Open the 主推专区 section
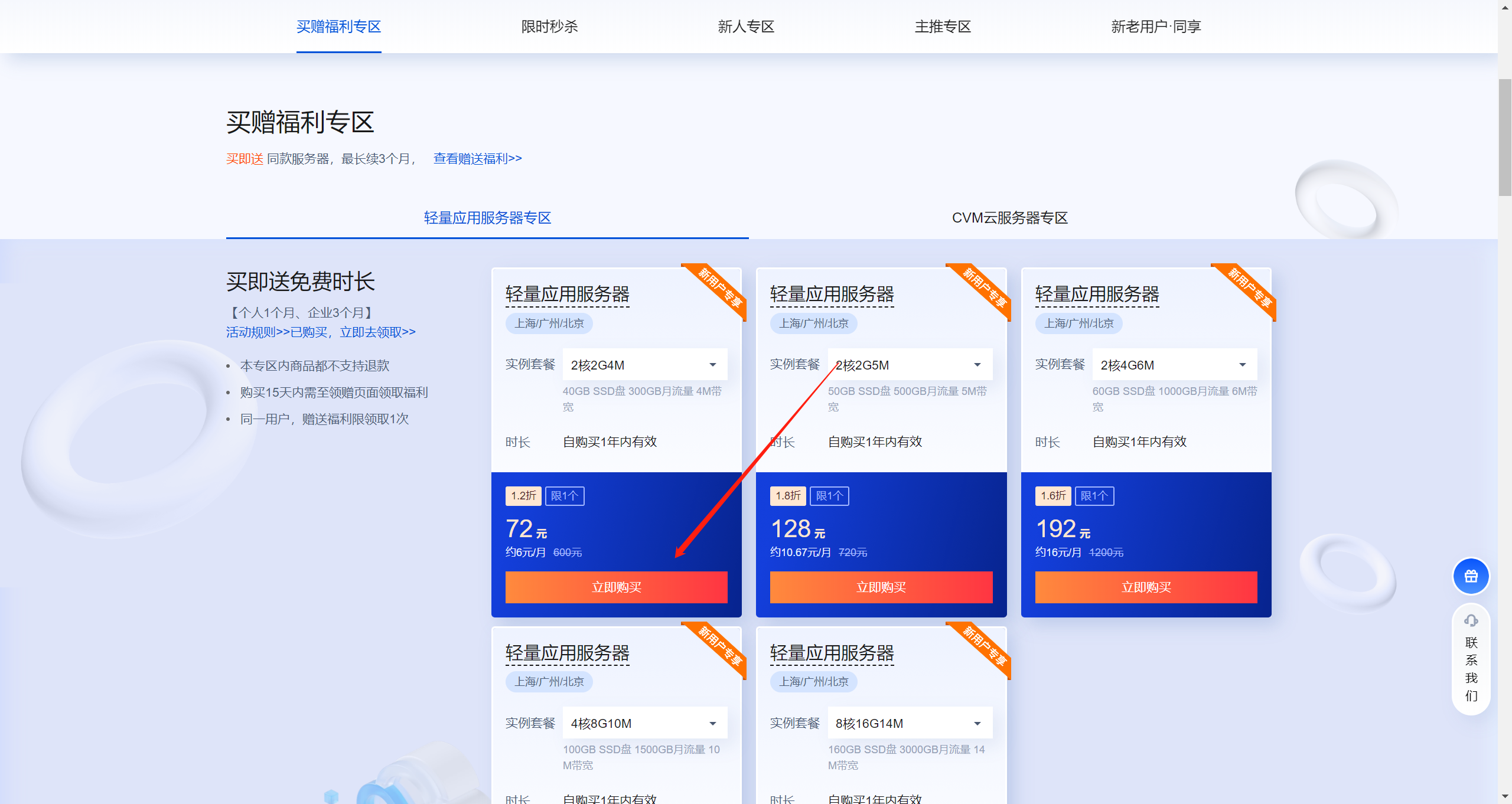The image size is (1512, 804). coord(942,27)
